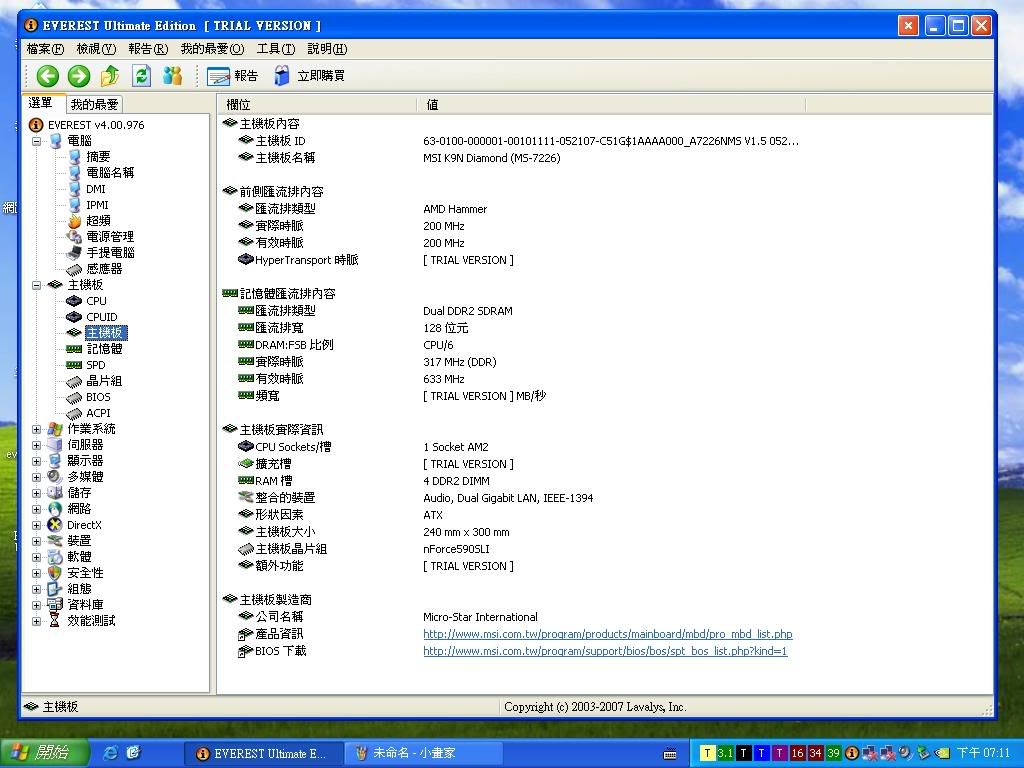Click the chipset icon beside 晶片組
This screenshot has width=1024, height=768.
point(74,381)
